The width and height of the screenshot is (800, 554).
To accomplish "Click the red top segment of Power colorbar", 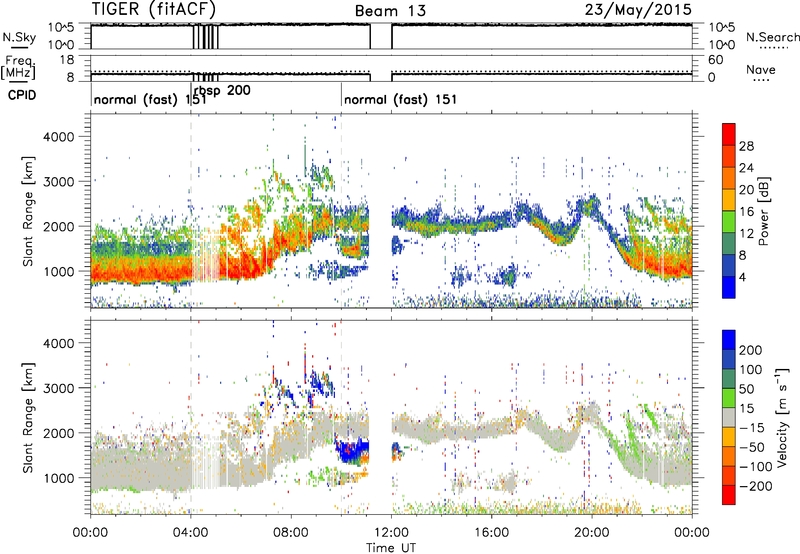I will click(x=729, y=134).
